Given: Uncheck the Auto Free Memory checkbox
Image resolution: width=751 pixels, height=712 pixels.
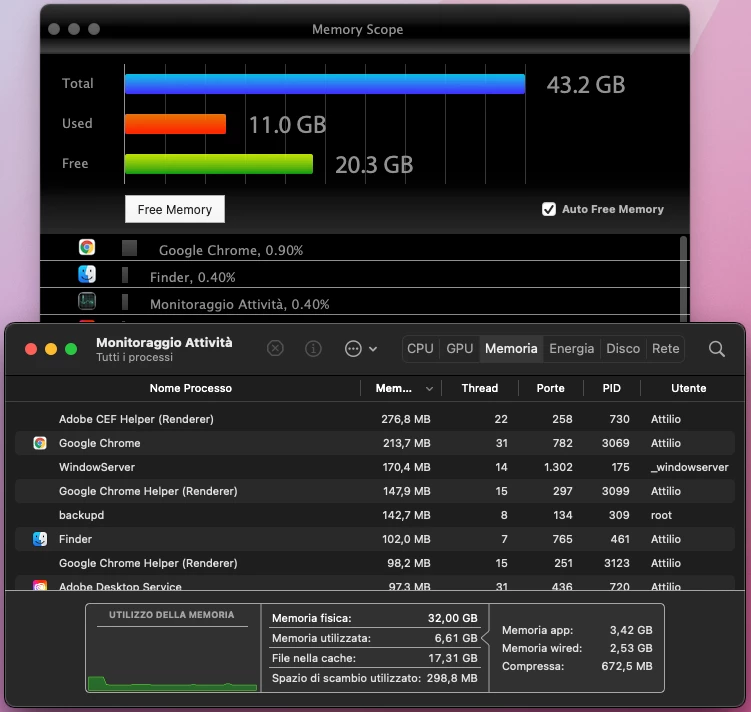Looking at the screenshot, I should tap(549, 209).
